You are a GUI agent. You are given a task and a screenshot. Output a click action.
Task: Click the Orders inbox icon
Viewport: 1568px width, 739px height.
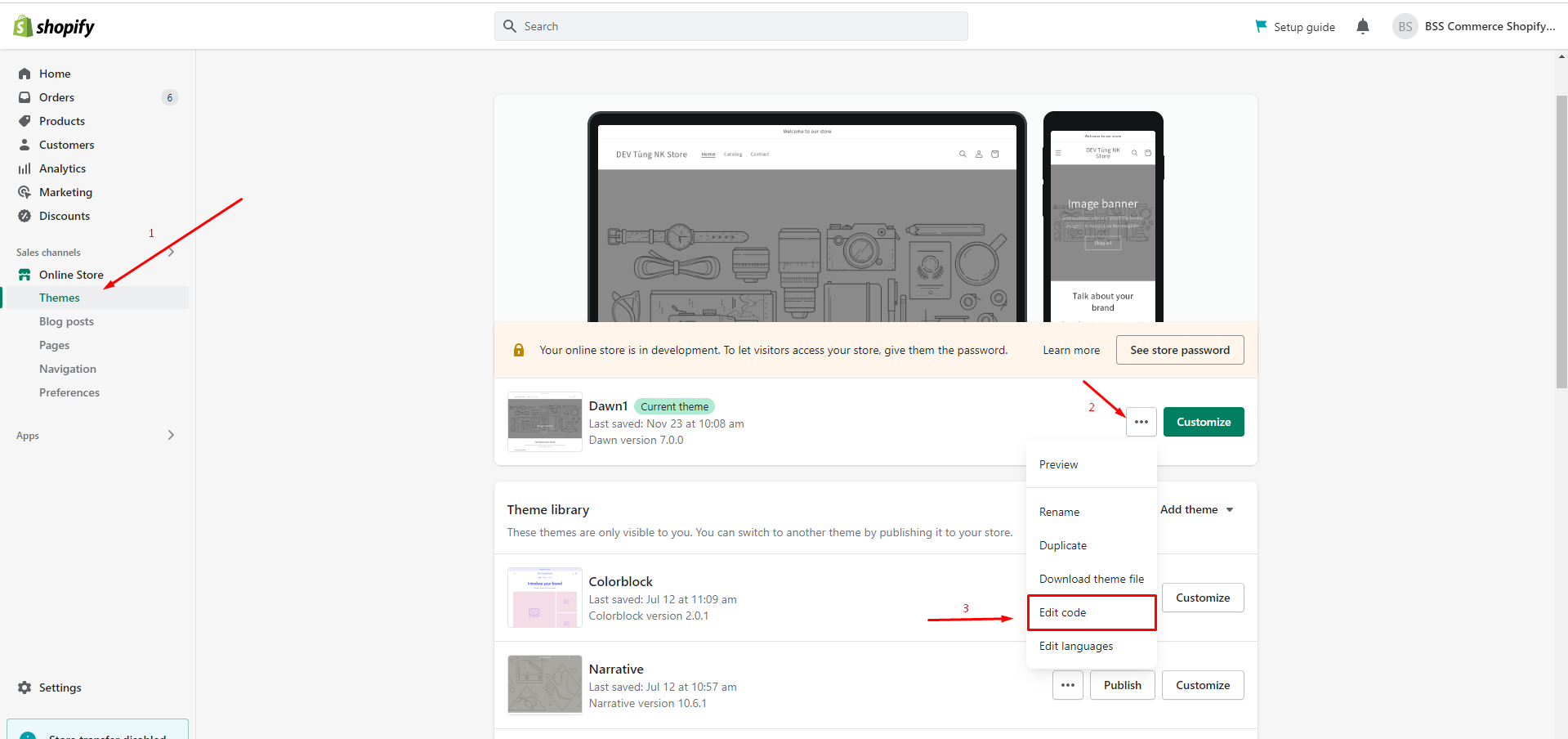pos(25,97)
